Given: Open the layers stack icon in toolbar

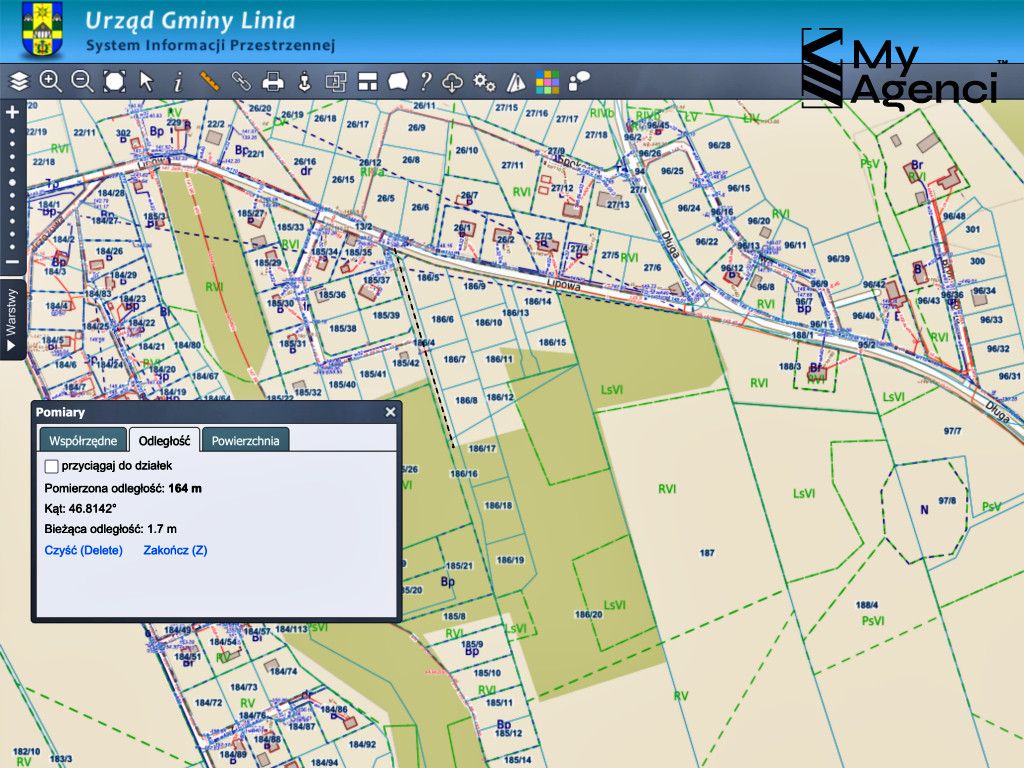Looking at the screenshot, I should click(19, 81).
